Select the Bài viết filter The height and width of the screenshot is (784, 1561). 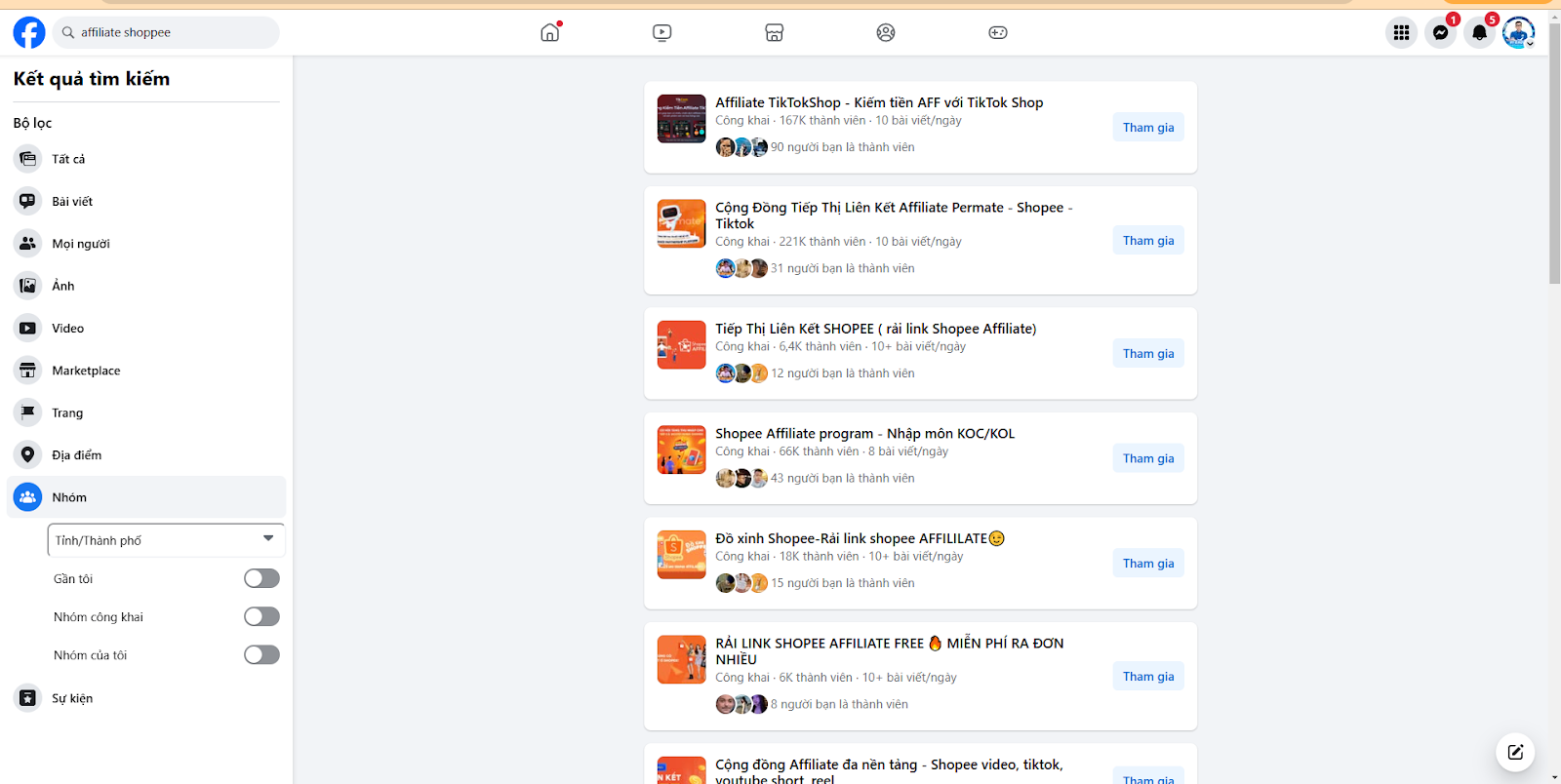point(146,201)
